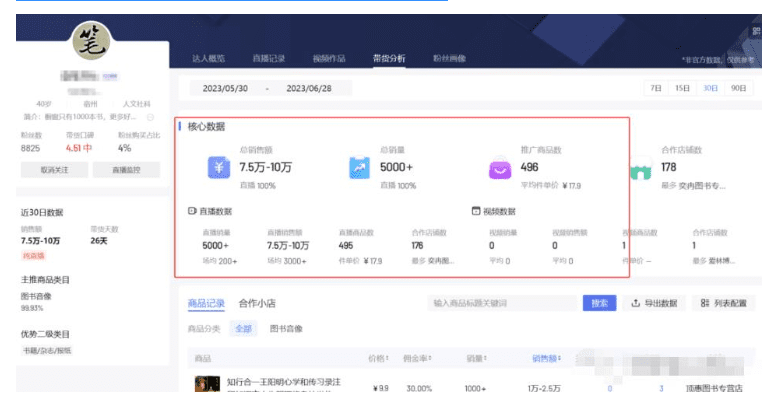
Task: Click the 直播监控 button
Action: (x=126, y=170)
